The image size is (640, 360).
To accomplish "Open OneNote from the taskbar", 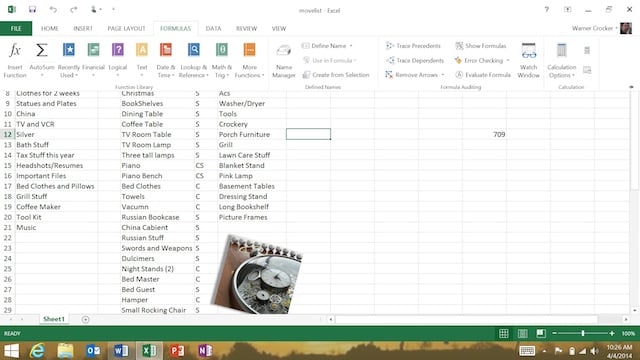I will [205, 351].
